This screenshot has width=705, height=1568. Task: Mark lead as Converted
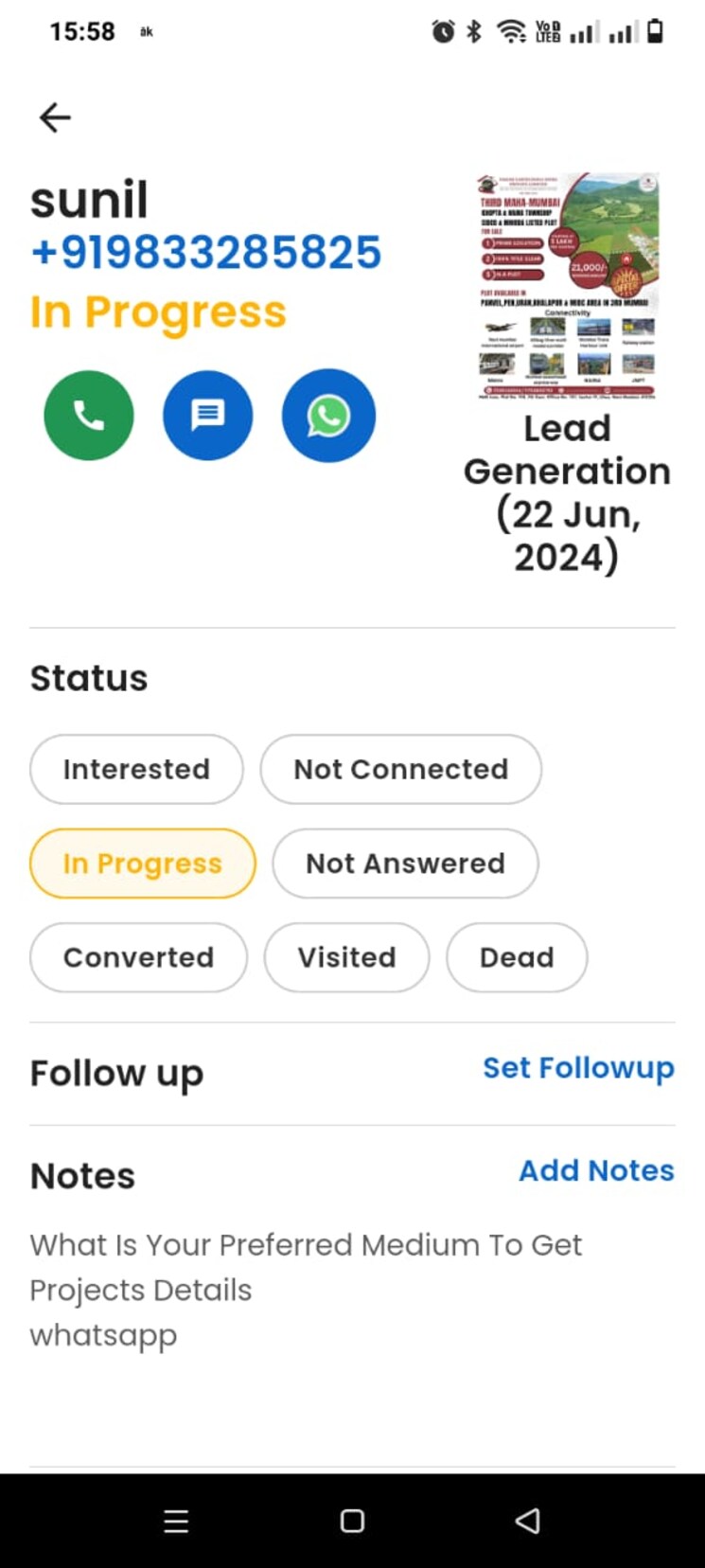click(x=138, y=957)
